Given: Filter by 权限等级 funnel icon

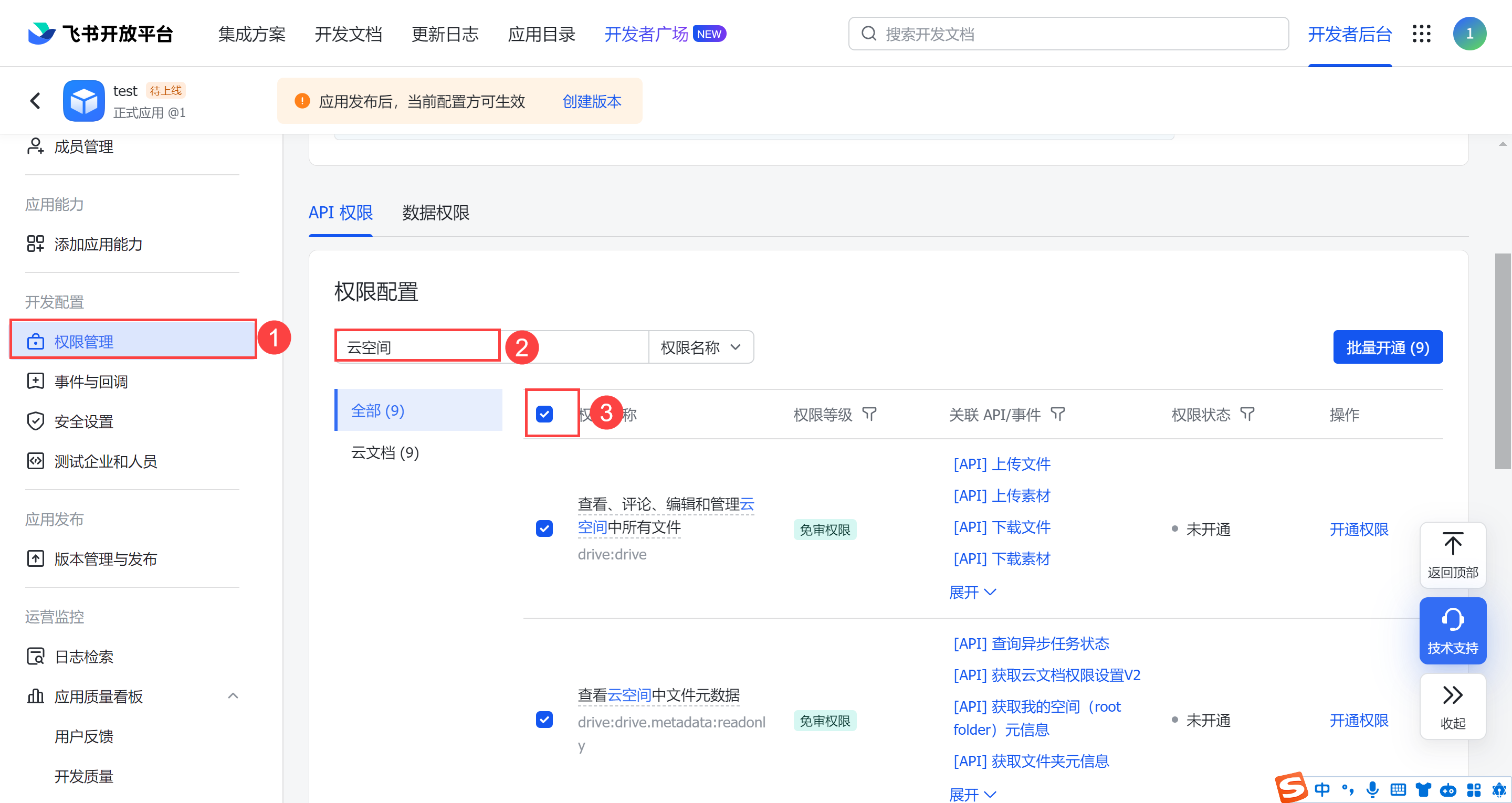Looking at the screenshot, I should [x=869, y=415].
